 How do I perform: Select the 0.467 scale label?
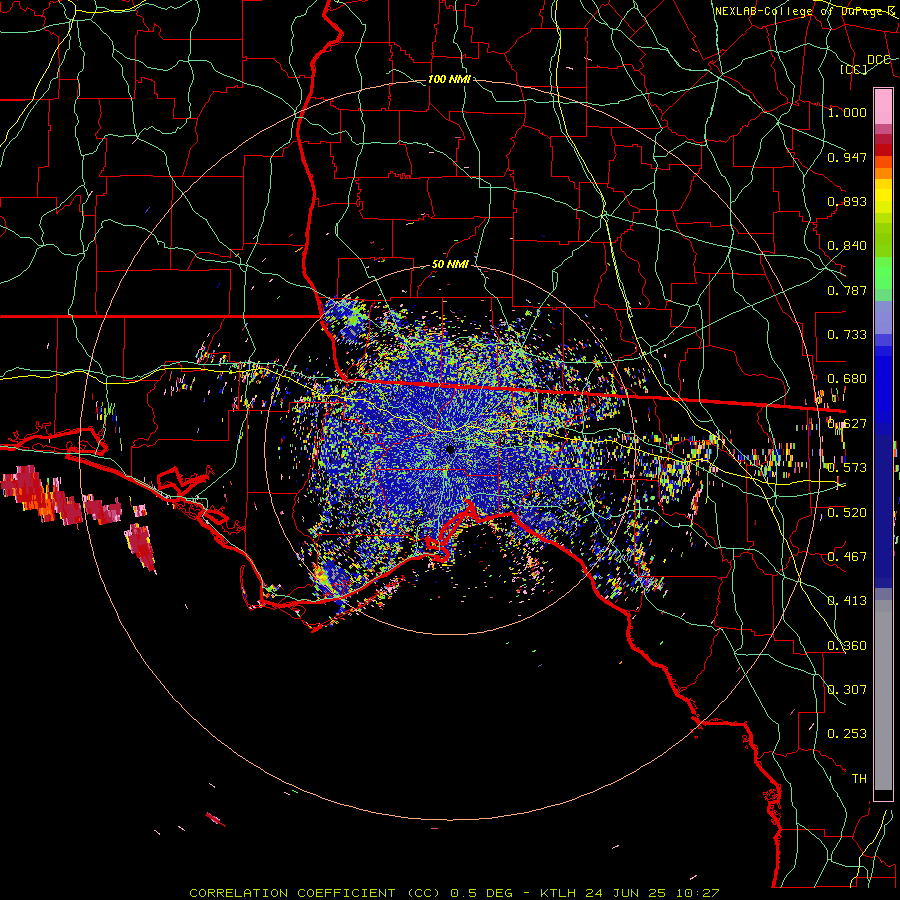point(847,557)
